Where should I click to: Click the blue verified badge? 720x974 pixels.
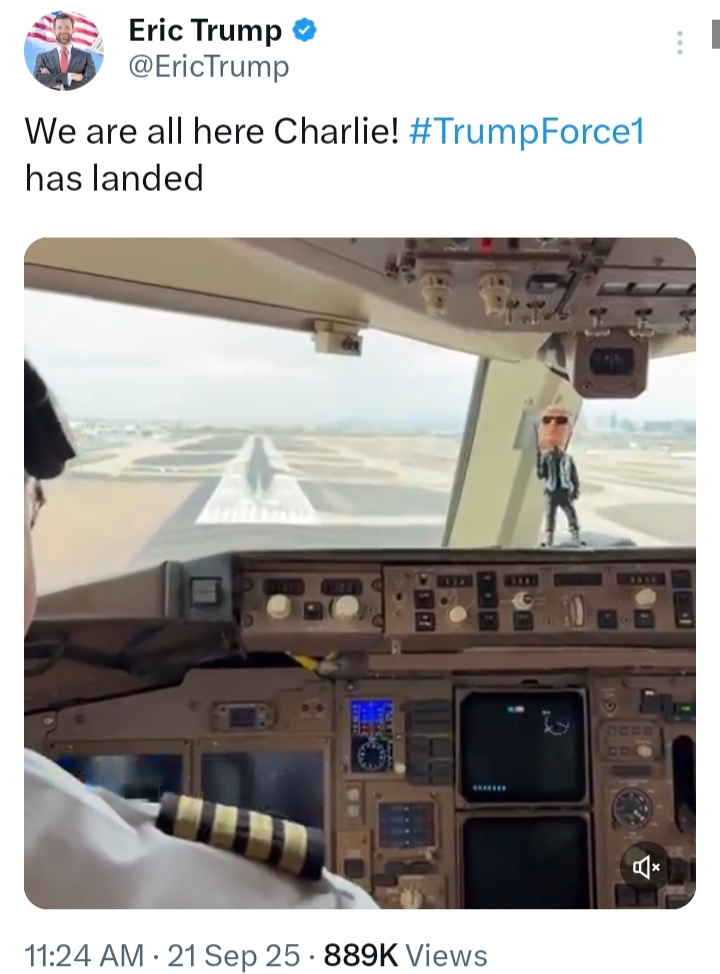(304, 30)
